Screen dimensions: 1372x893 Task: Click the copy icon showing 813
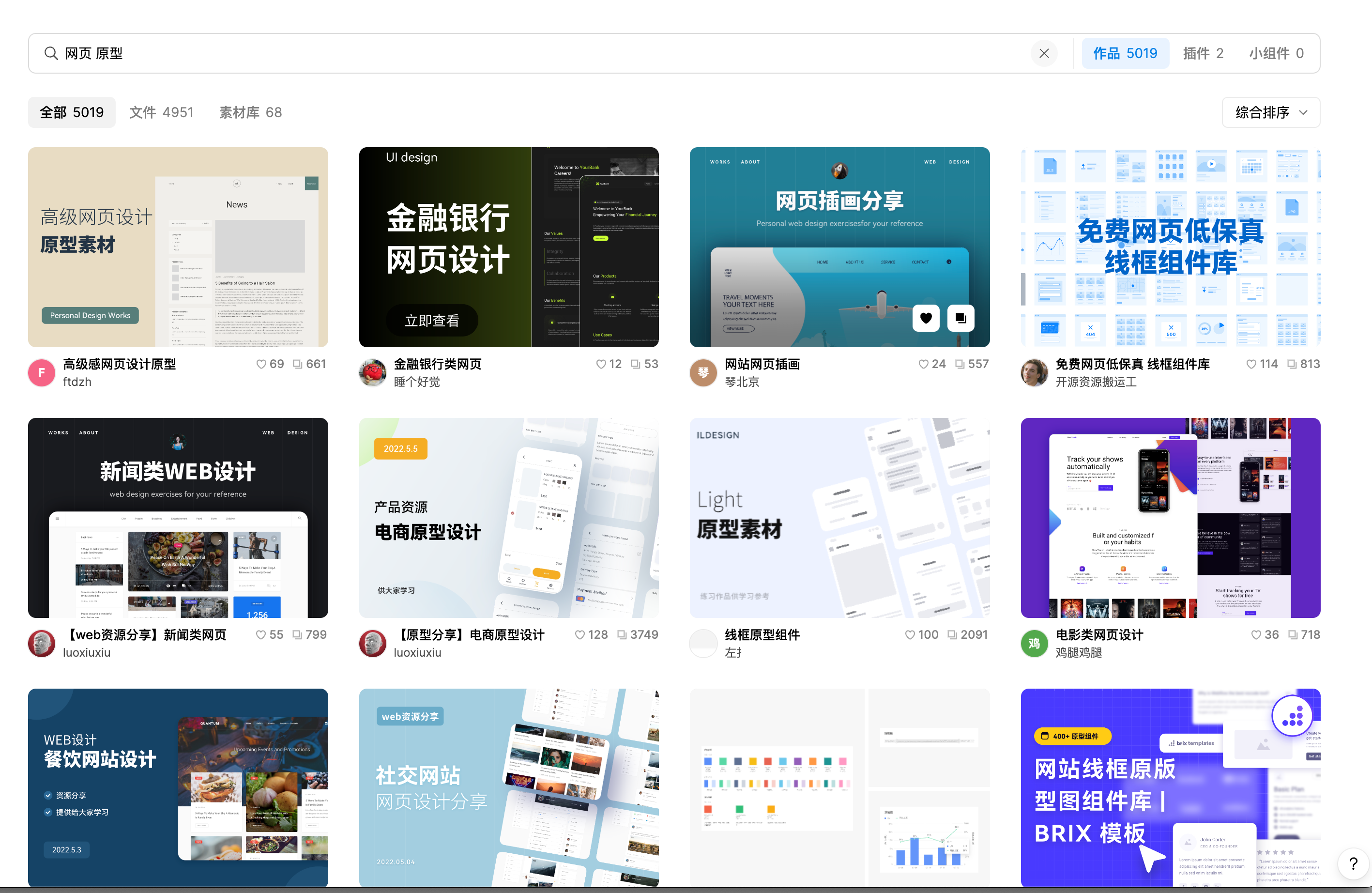(x=1292, y=364)
